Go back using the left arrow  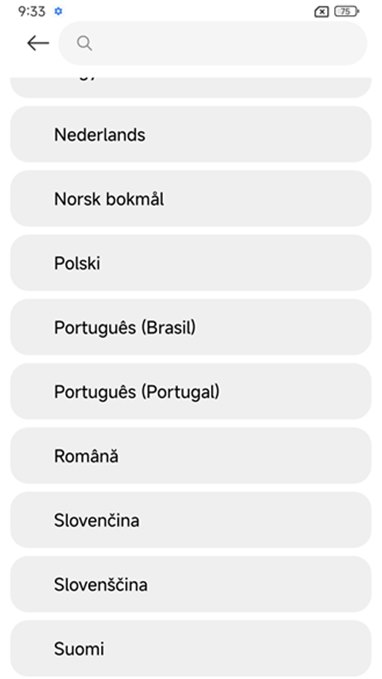pyautogui.click(x=38, y=43)
